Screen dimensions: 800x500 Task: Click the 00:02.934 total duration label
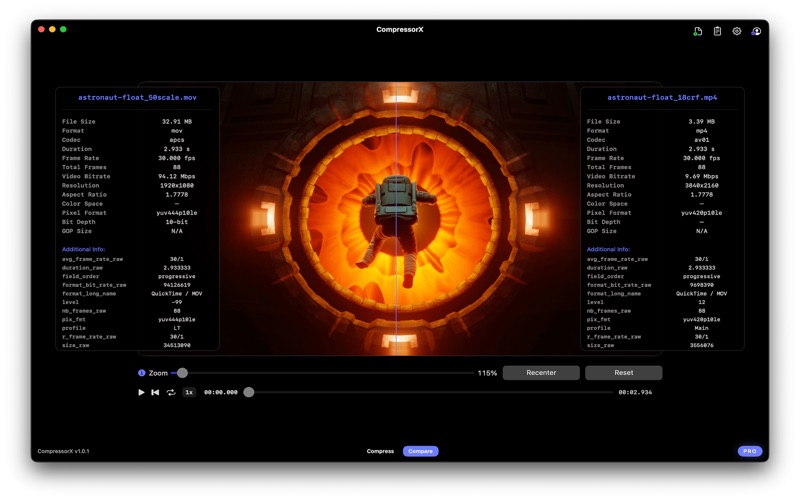pyautogui.click(x=635, y=392)
